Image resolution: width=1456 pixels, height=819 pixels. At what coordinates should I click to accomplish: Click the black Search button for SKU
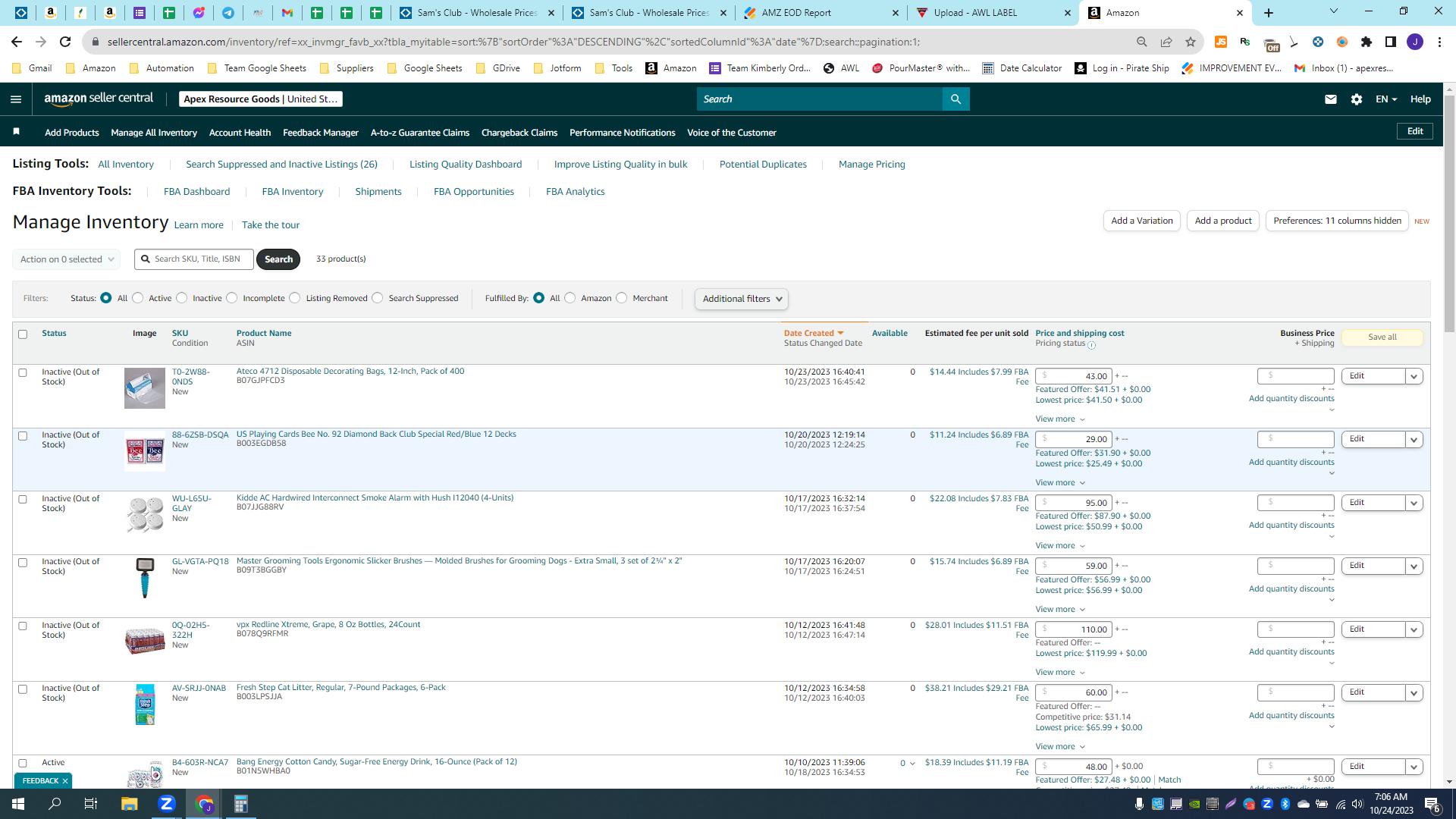click(278, 259)
